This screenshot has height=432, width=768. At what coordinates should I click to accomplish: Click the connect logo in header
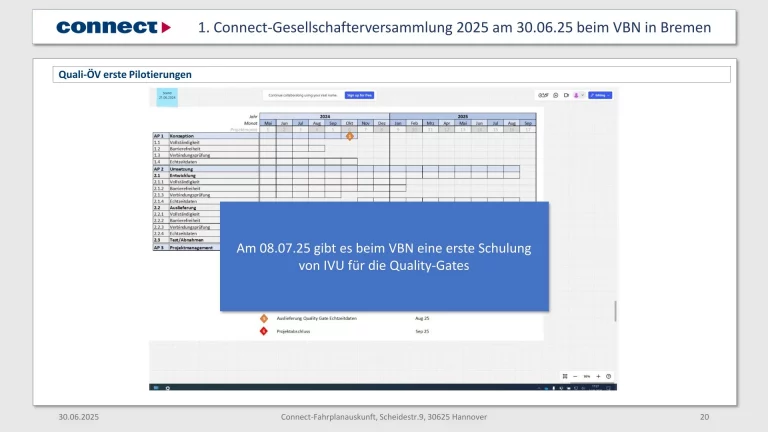click(x=114, y=27)
